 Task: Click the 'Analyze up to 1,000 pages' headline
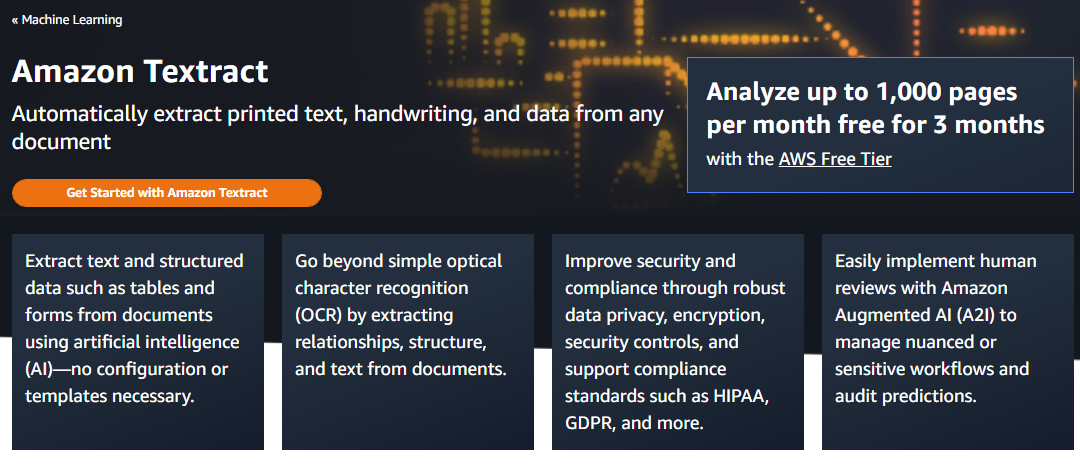(x=861, y=92)
